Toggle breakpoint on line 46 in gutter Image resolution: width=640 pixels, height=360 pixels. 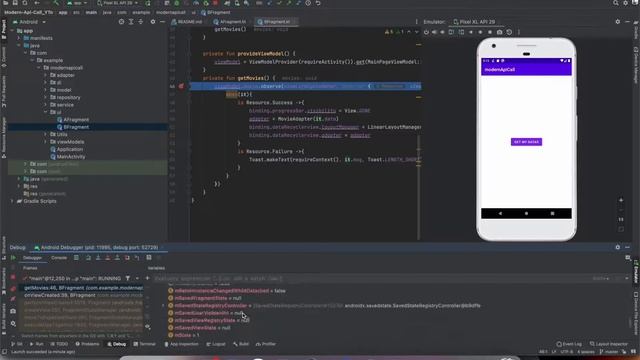[x=181, y=86]
